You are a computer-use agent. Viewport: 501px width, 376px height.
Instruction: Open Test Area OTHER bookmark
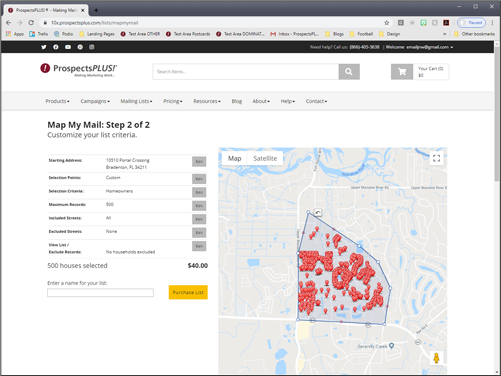coord(140,34)
